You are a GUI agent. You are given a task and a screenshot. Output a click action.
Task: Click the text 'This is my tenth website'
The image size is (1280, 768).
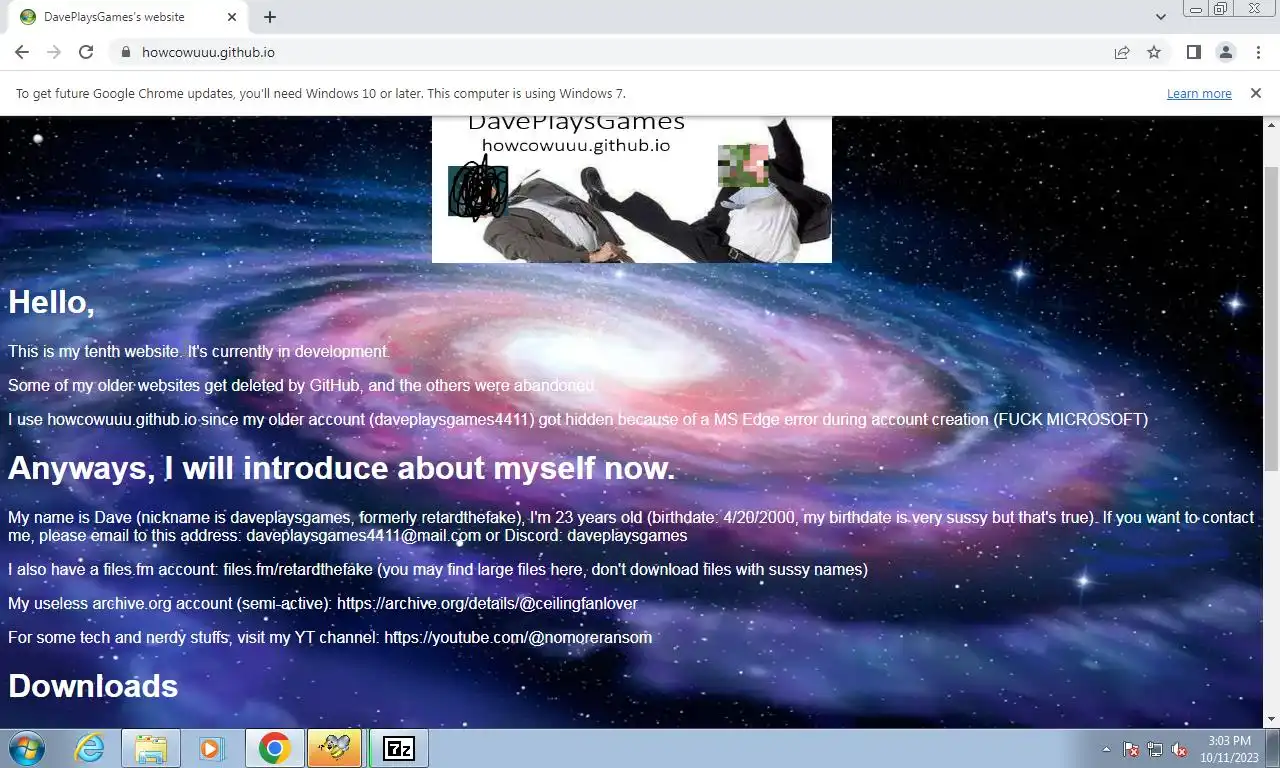click(94, 352)
